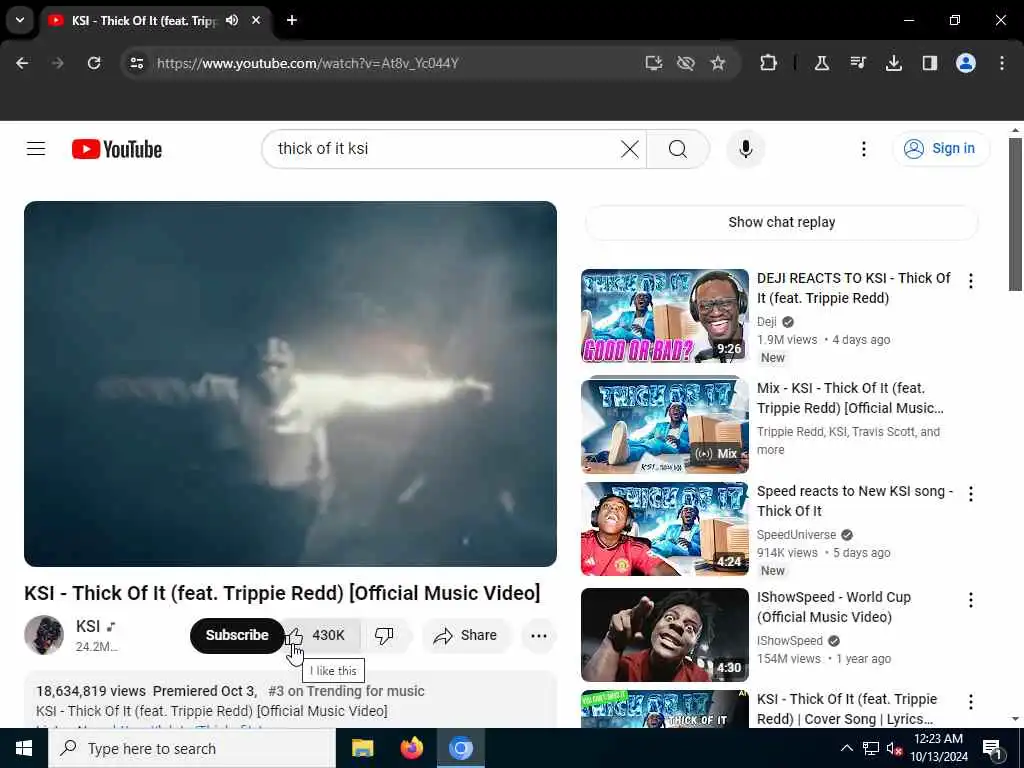
Task: Go to YouTube home via logo
Action: coord(117,150)
